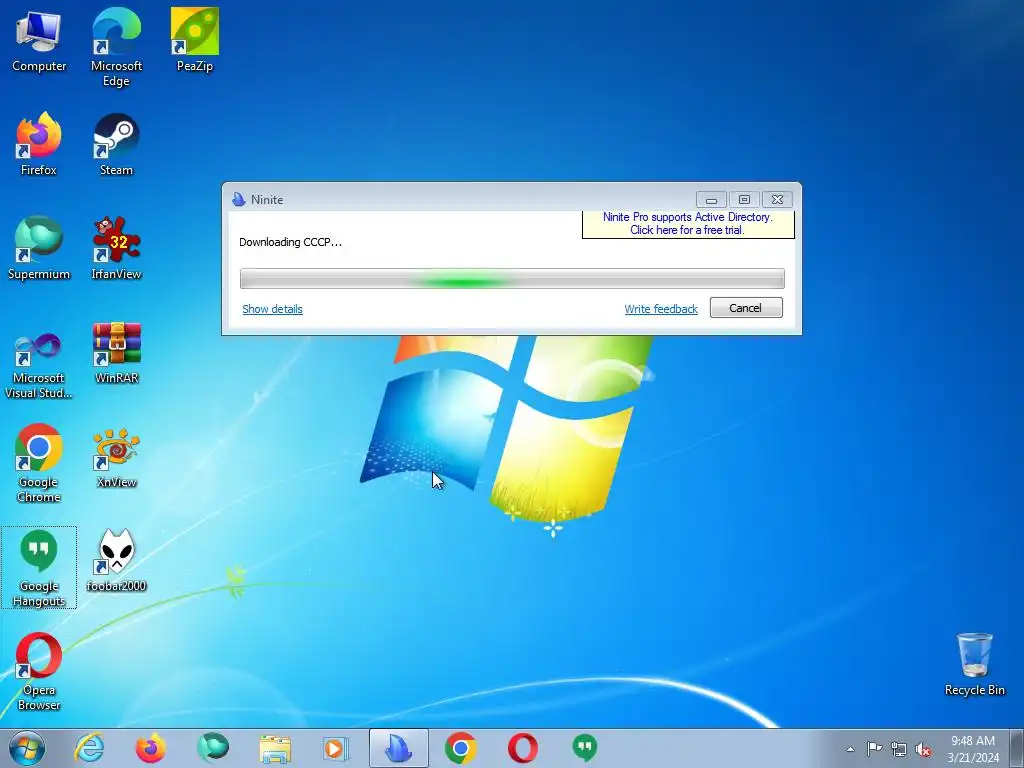This screenshot has height=768, width=1024.
Task: Minimize the Ninite window
Action: [711, 199]
